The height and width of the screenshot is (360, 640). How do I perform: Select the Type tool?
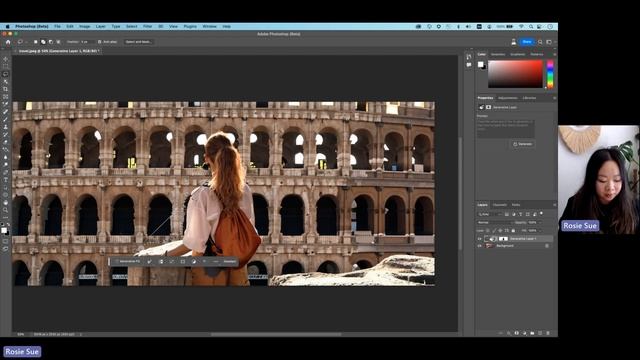pyautogui.click(x=5, y=180)
